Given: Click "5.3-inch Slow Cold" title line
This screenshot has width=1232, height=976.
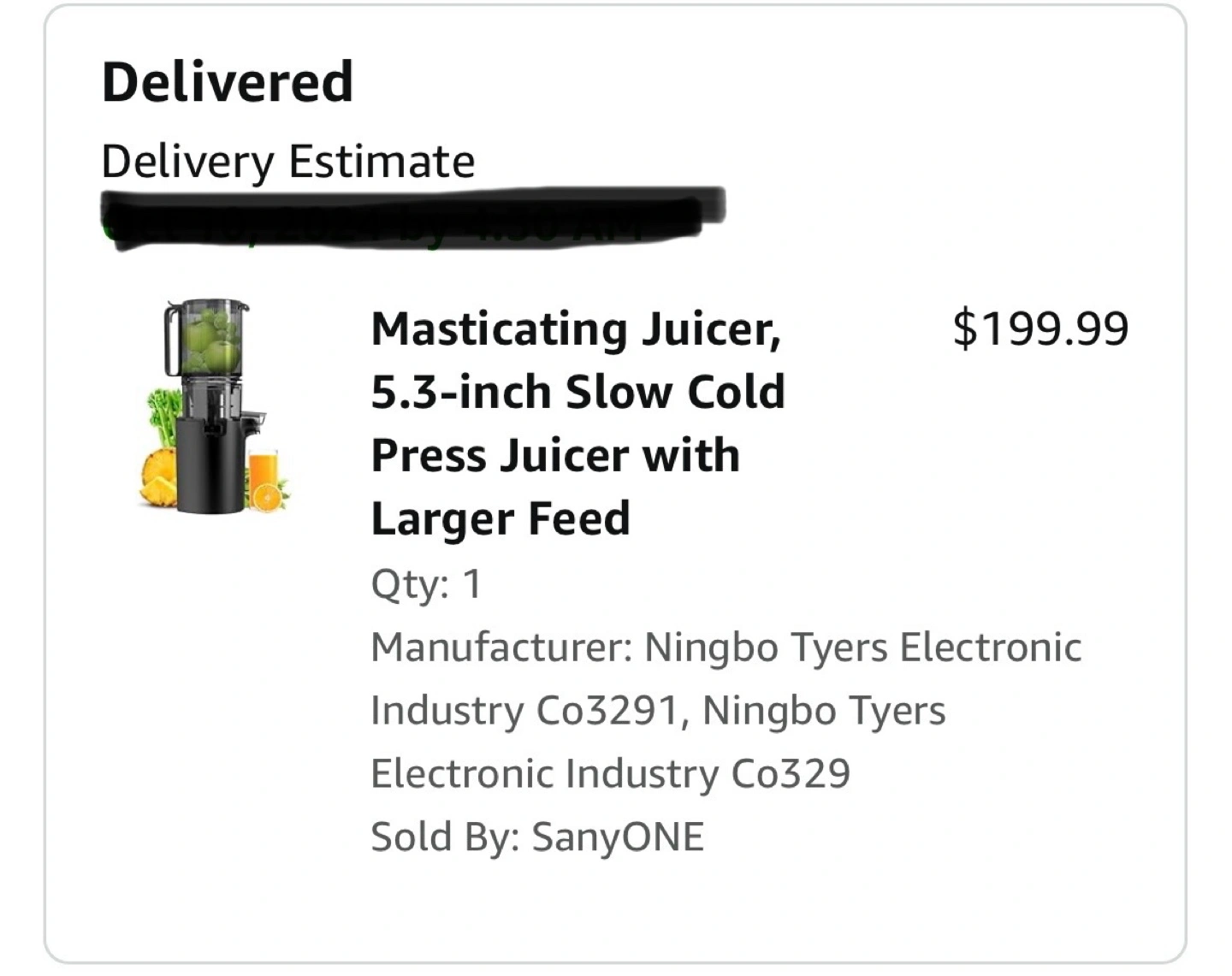Looking at the screenshot, I should click(577, 393).
